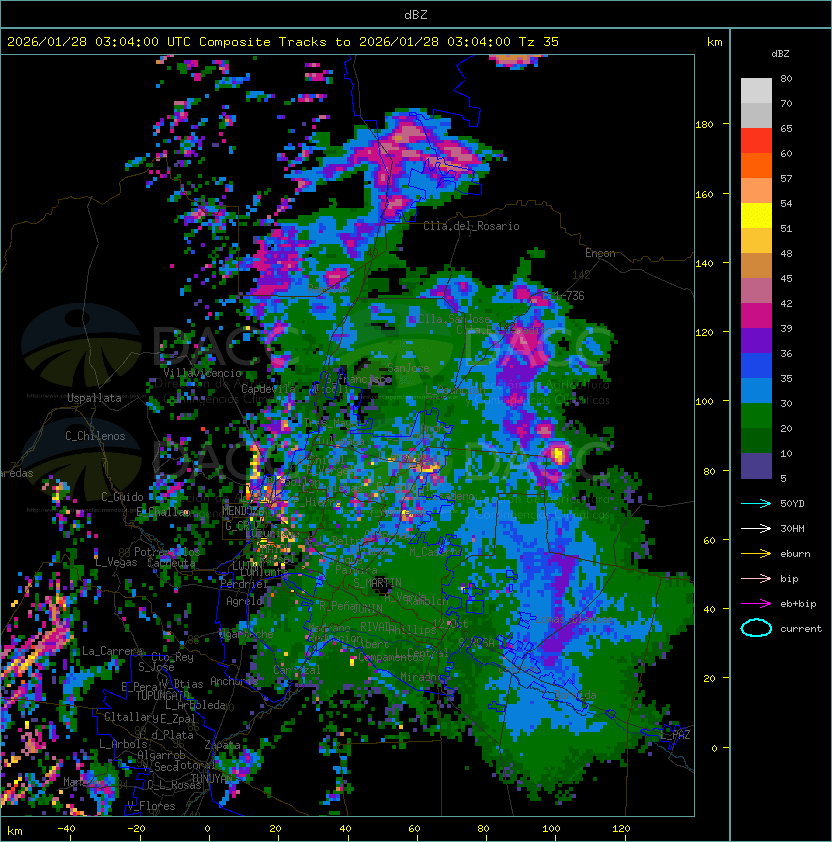Click the 'dBZ' title at top center
Screen dimensions: 832x842
416,15
